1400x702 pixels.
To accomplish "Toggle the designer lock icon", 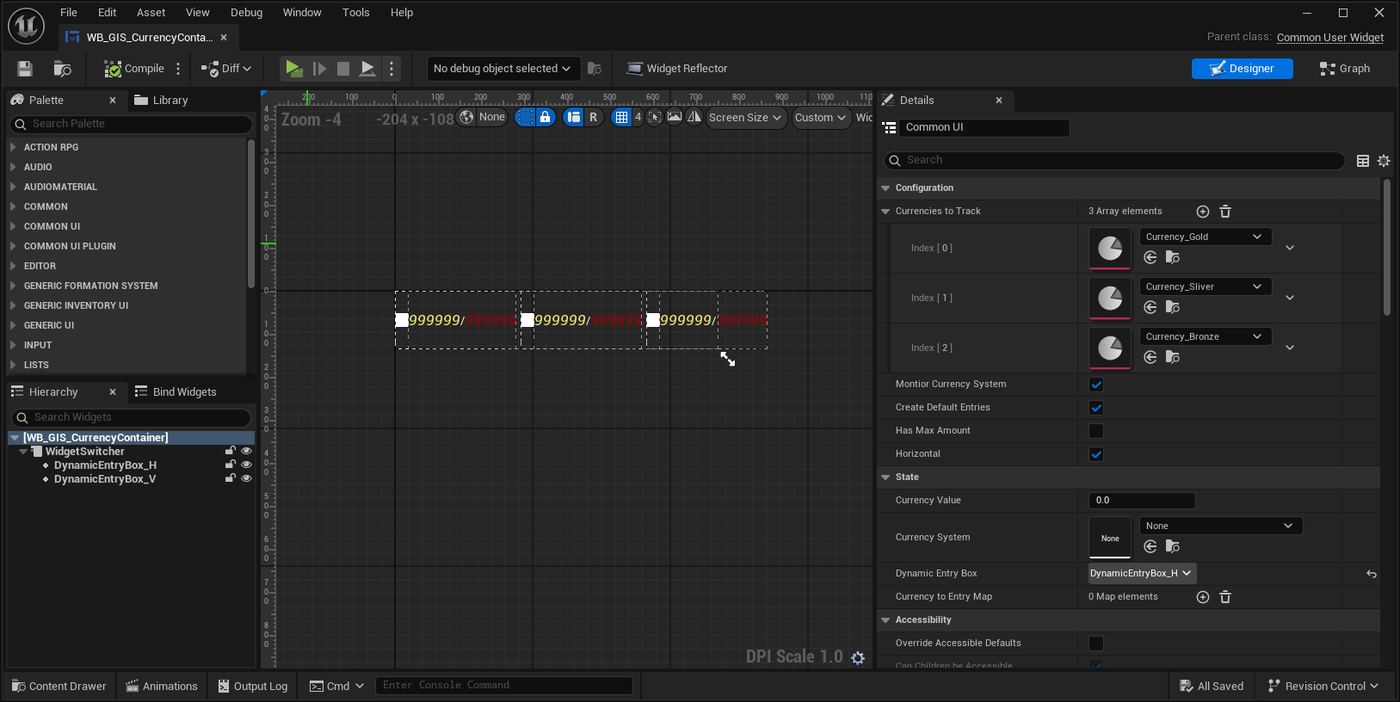I will 545,117.
